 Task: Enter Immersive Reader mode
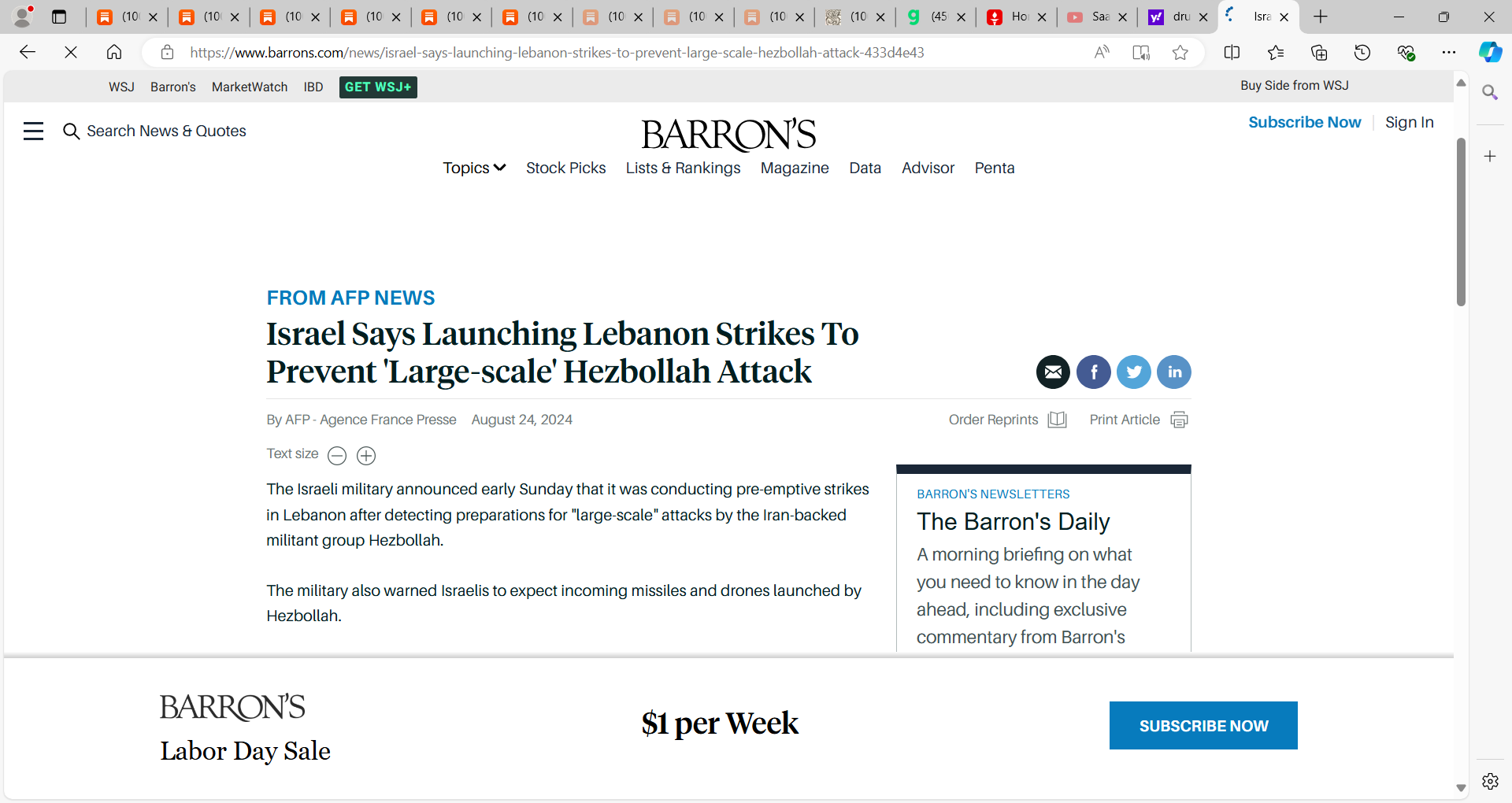(x=1141, y=53)
